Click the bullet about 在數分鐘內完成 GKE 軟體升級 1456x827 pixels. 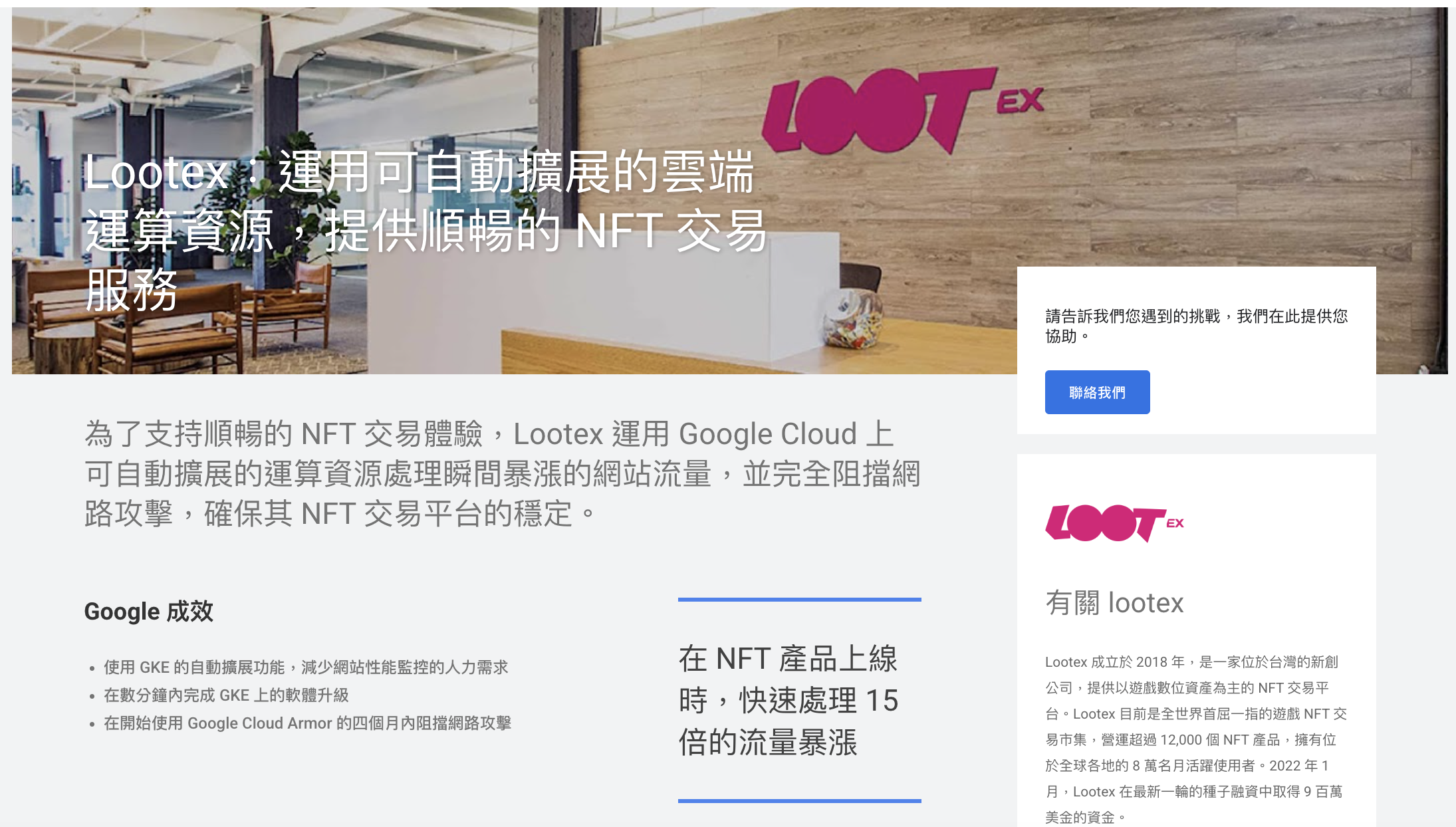coord(226,695)
